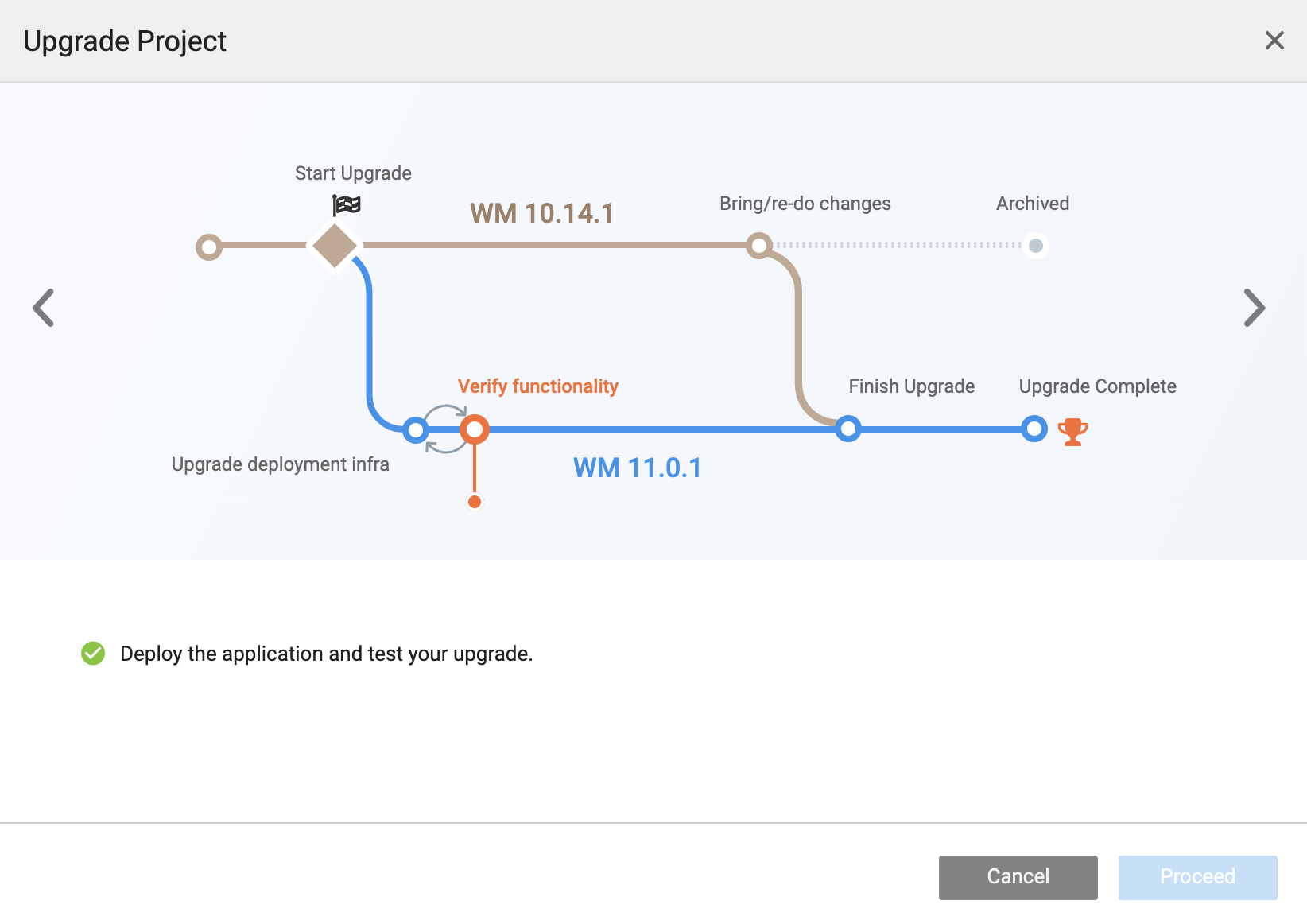Click the circular refresh arrows icon
Screen dimensions: 1307x924
(445, 429)
